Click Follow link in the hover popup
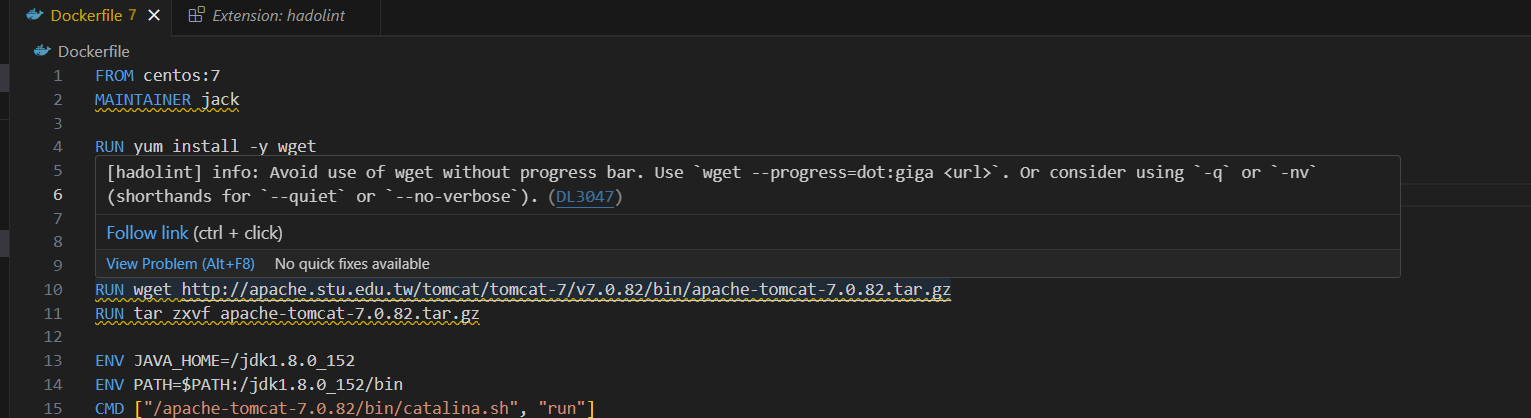 click(147, 233)
